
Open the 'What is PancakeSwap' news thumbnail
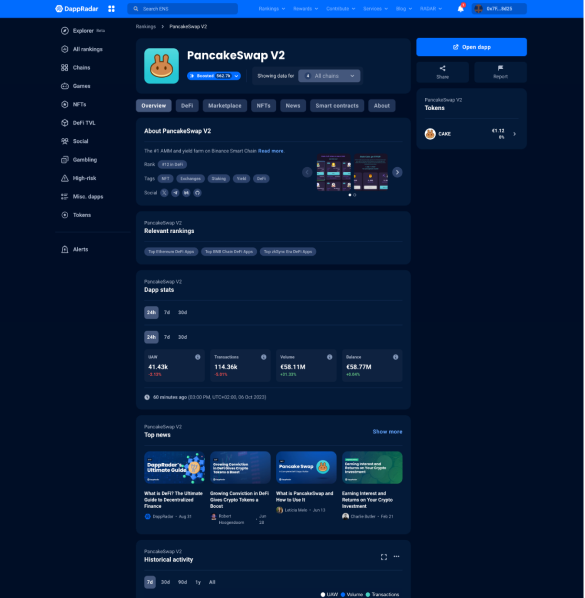tap(306, 468)
